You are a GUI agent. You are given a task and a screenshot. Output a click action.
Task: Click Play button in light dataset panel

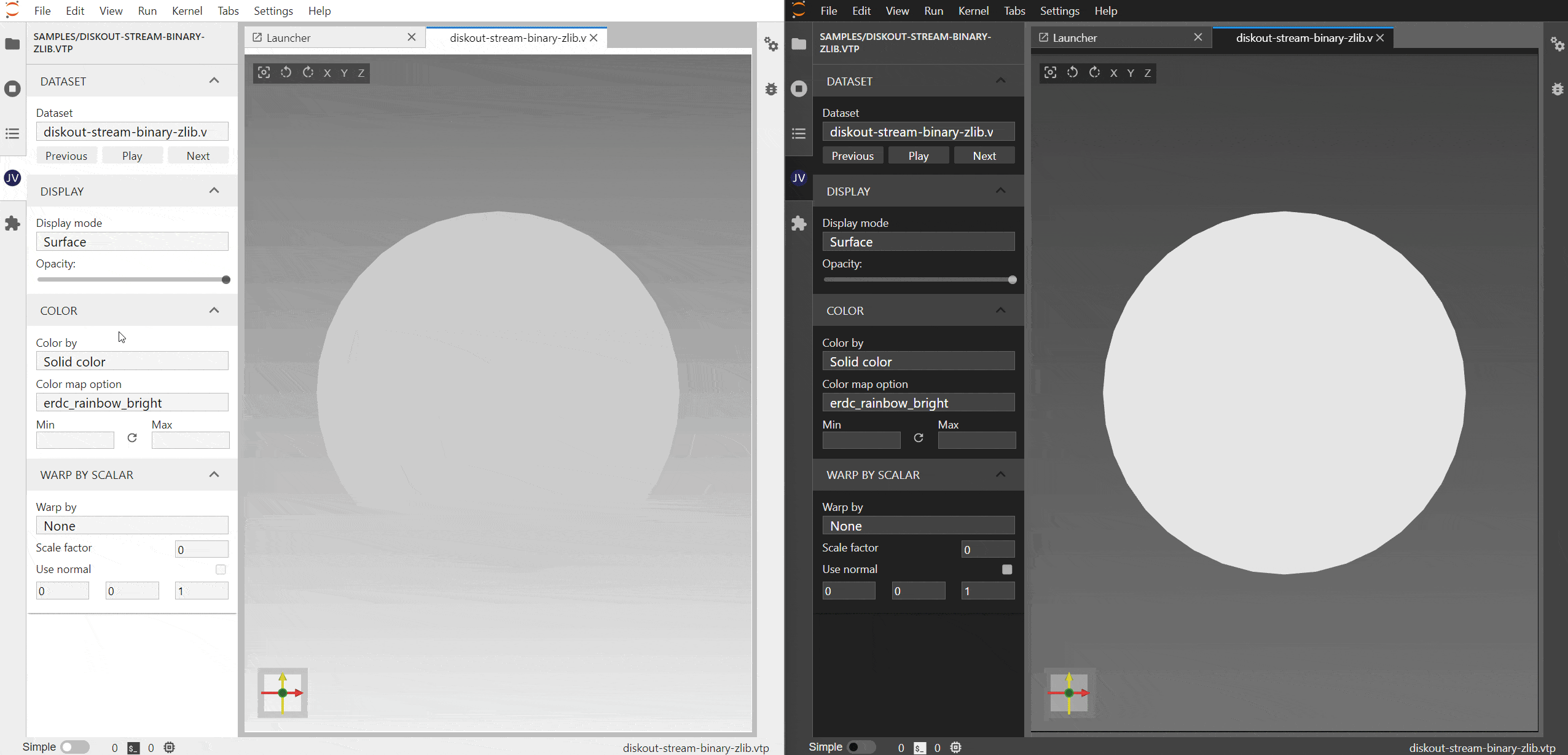(x=132, y=156)
